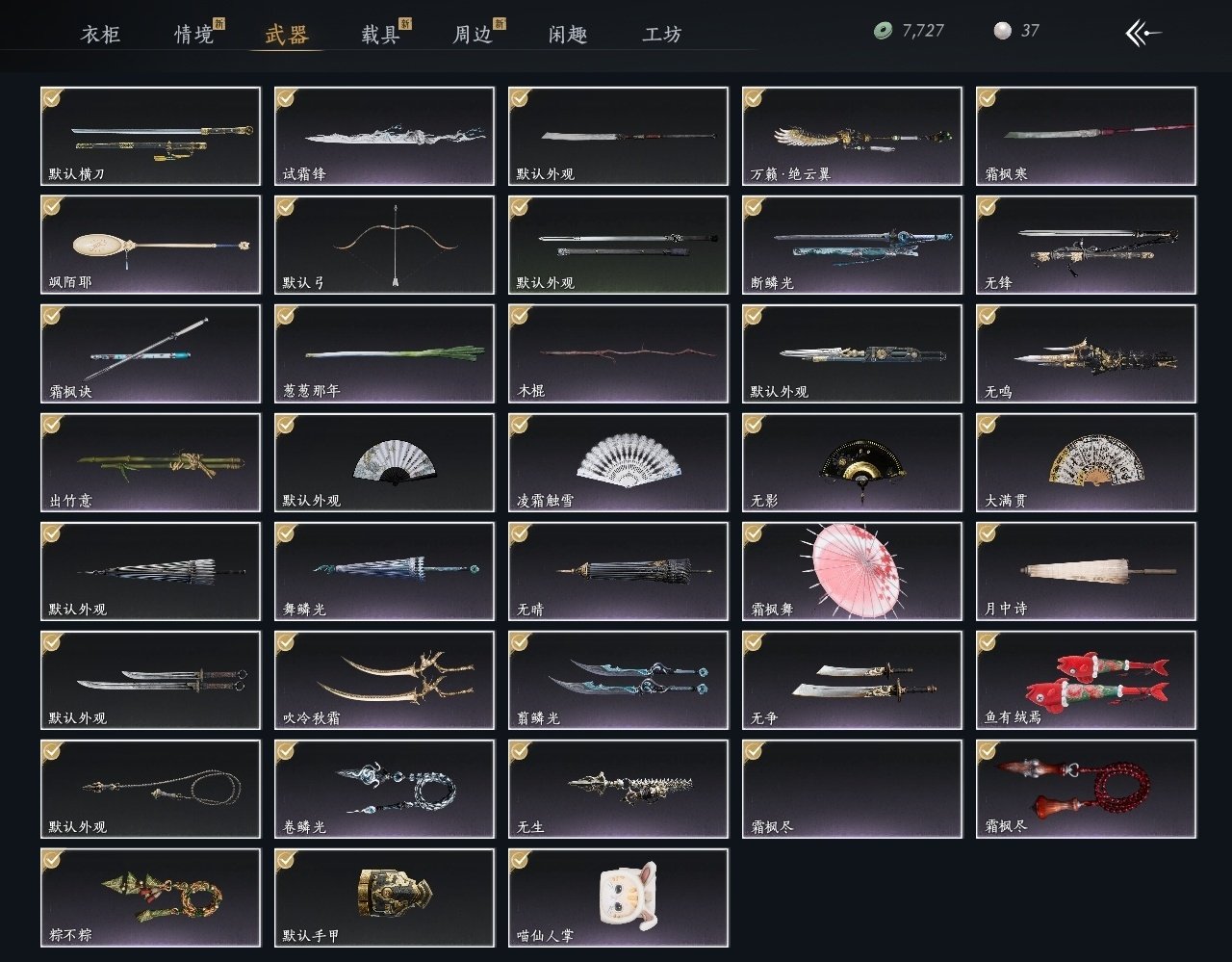The image size is (1232, 962).
Task: Select the 霜枫舞 pink umbrella skin
Action: click(852, 571)
